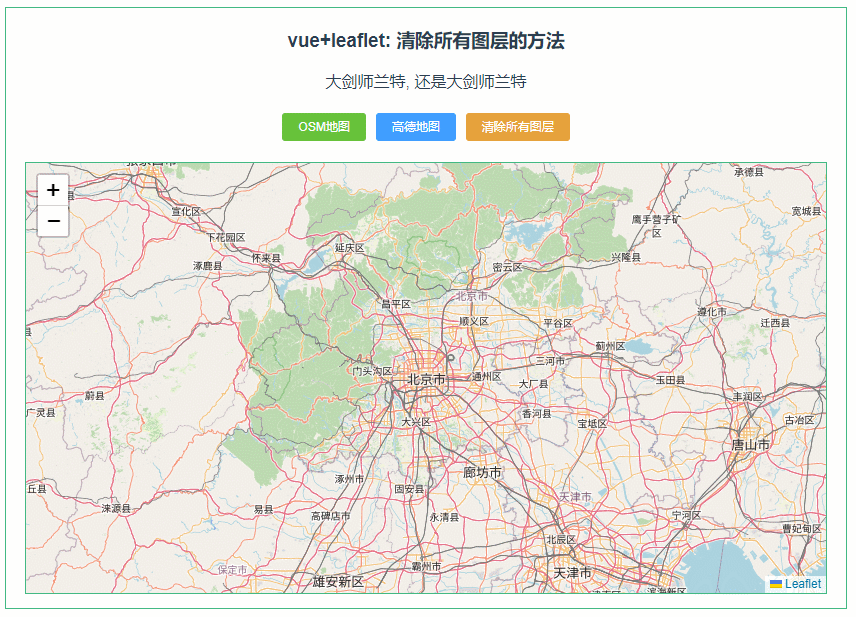The image size is (856, 617).
Task: Click the Ukraine flag icon beside Leaflet
Action: click(776, 584)
